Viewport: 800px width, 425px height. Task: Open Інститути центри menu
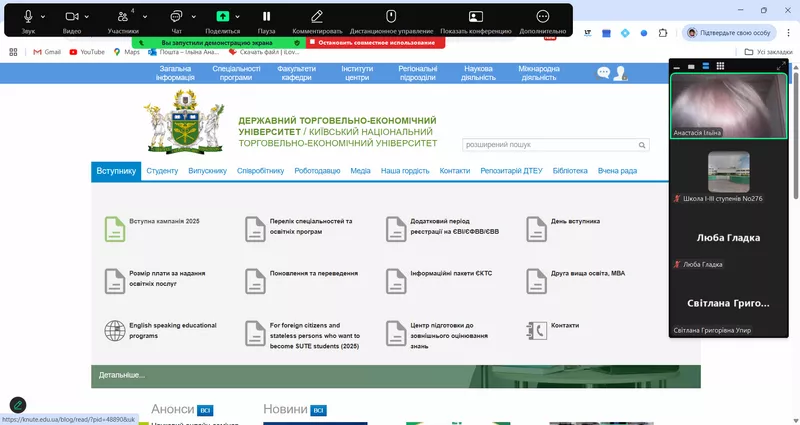(x=357, y=73)
